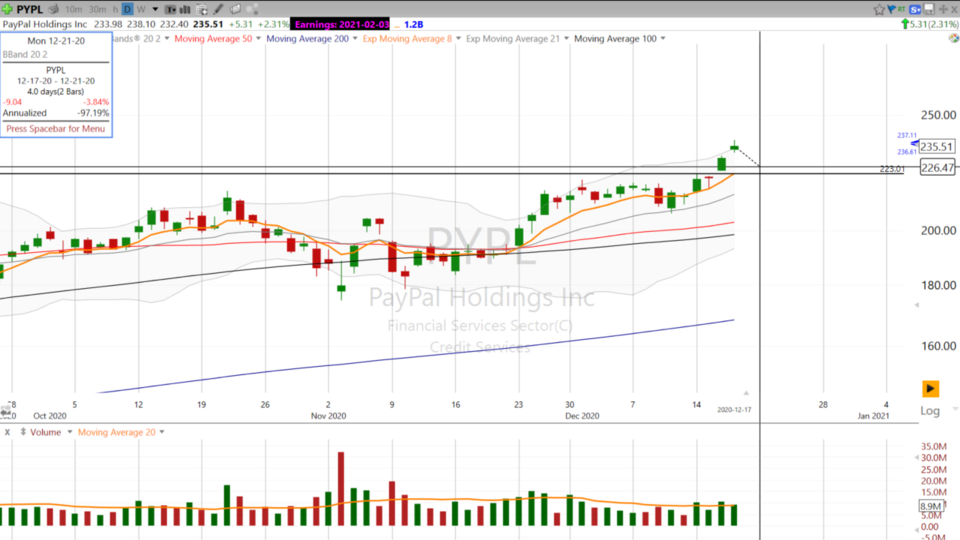Click the 'Mon 12-21-20' date header
This screenshot has height=540, width=960.
(x=56, y=41)
